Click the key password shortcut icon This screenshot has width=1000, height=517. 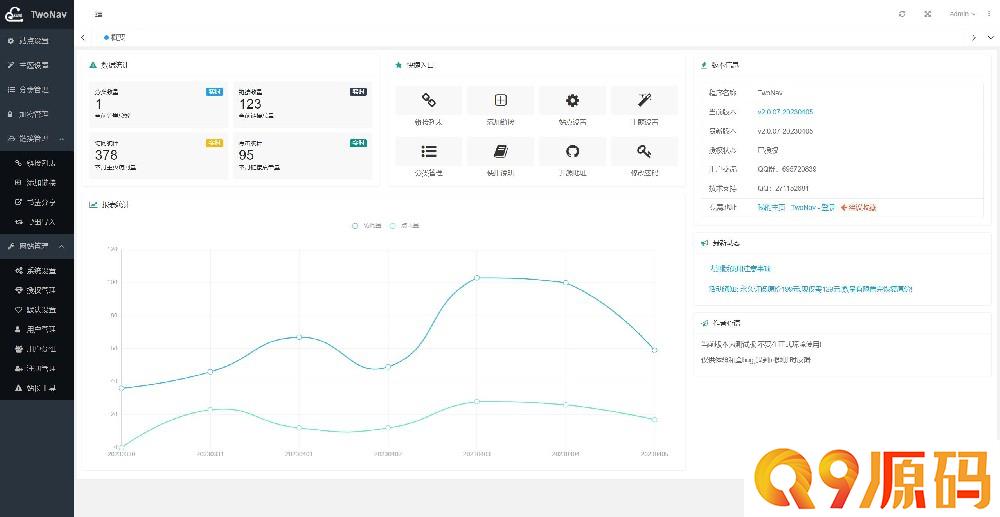(644, 151)
